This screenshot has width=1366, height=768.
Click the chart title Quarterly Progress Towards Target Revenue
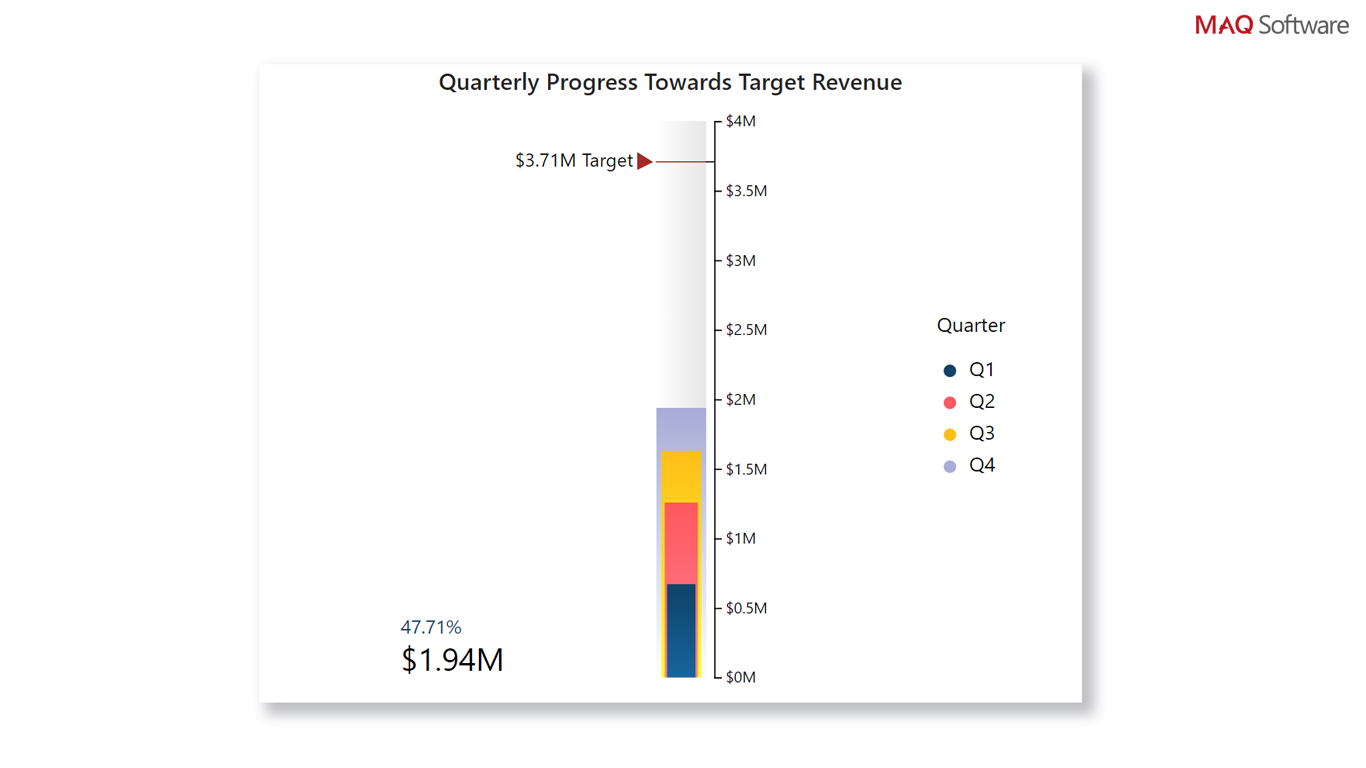click(670, 83)
